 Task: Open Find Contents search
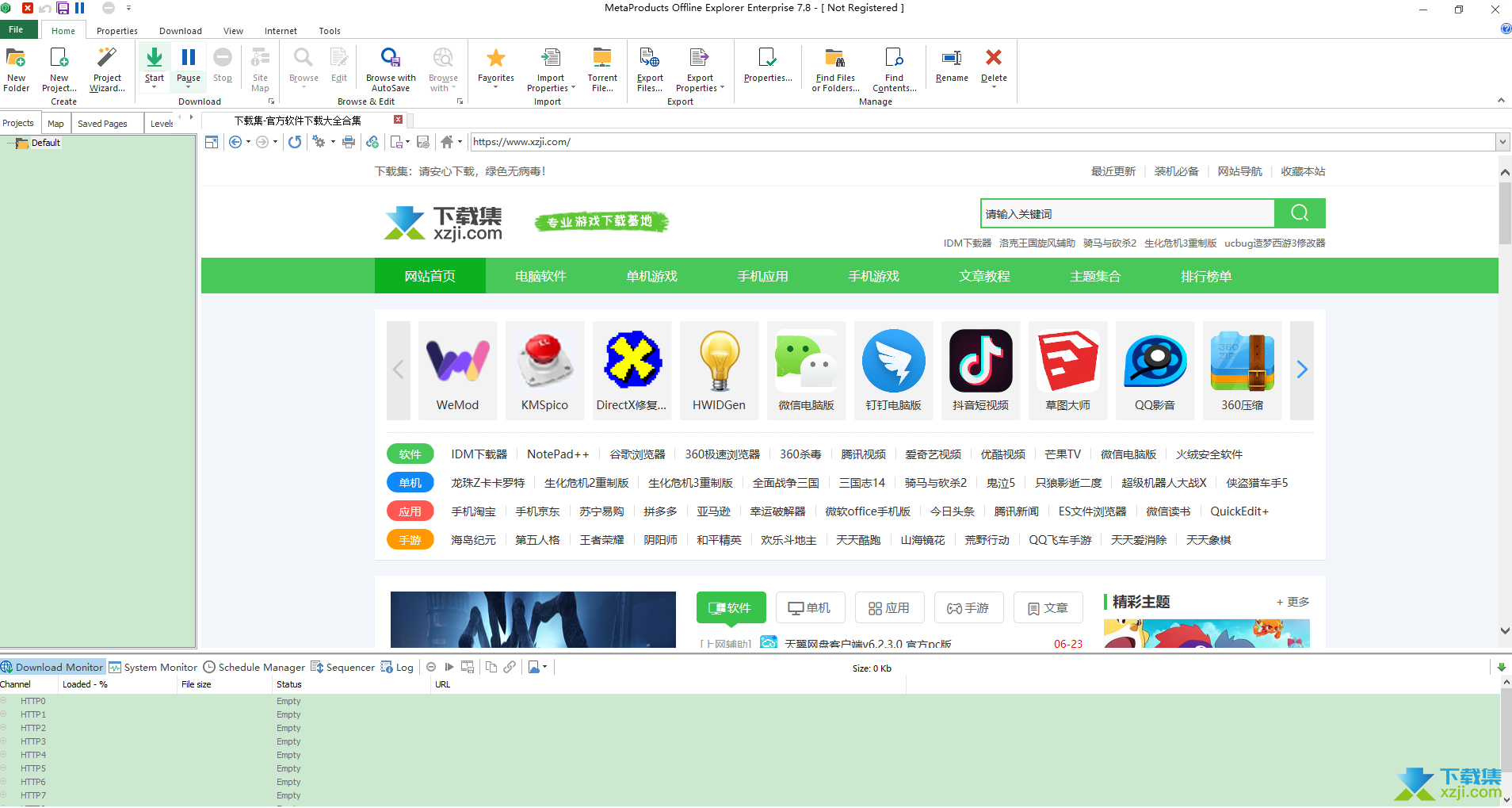tap(894, 69)
